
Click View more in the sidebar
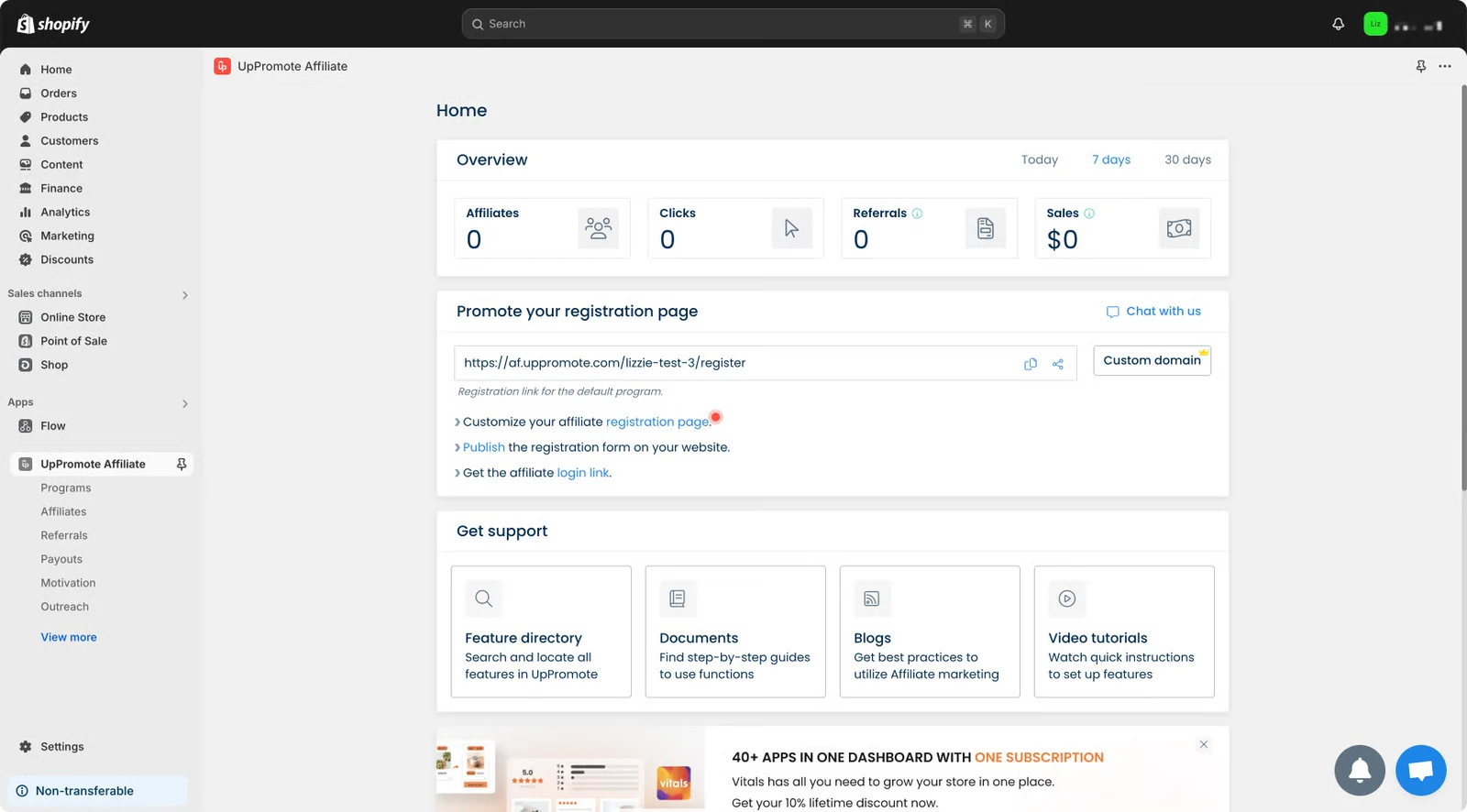pos(69,638)
